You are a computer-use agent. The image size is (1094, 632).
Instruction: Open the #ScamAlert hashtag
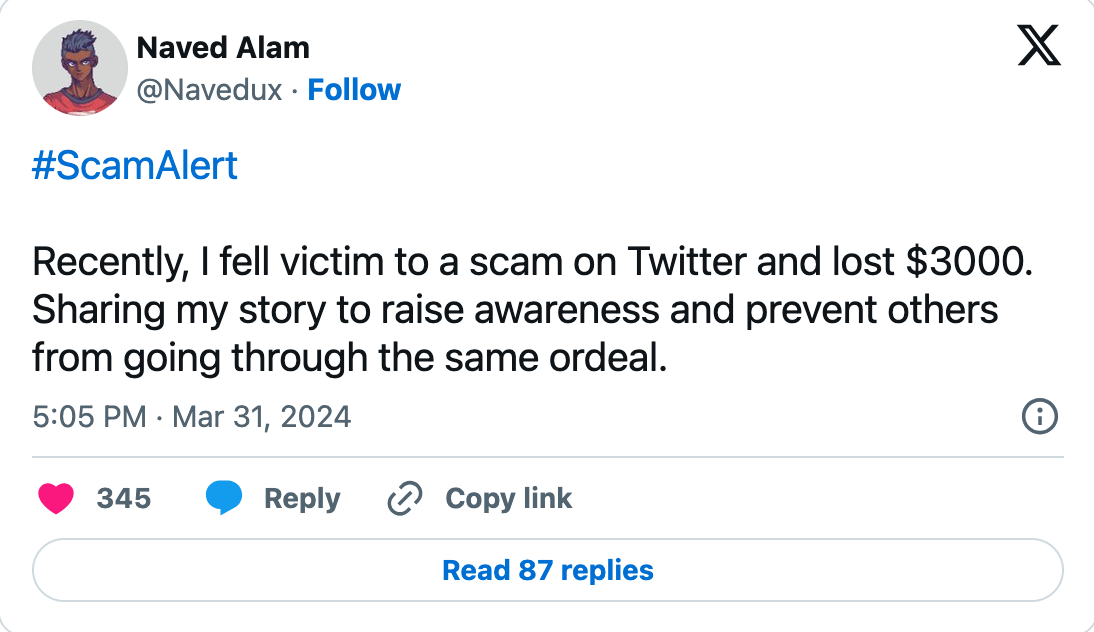pyautogui.click(x=135, y=165)
